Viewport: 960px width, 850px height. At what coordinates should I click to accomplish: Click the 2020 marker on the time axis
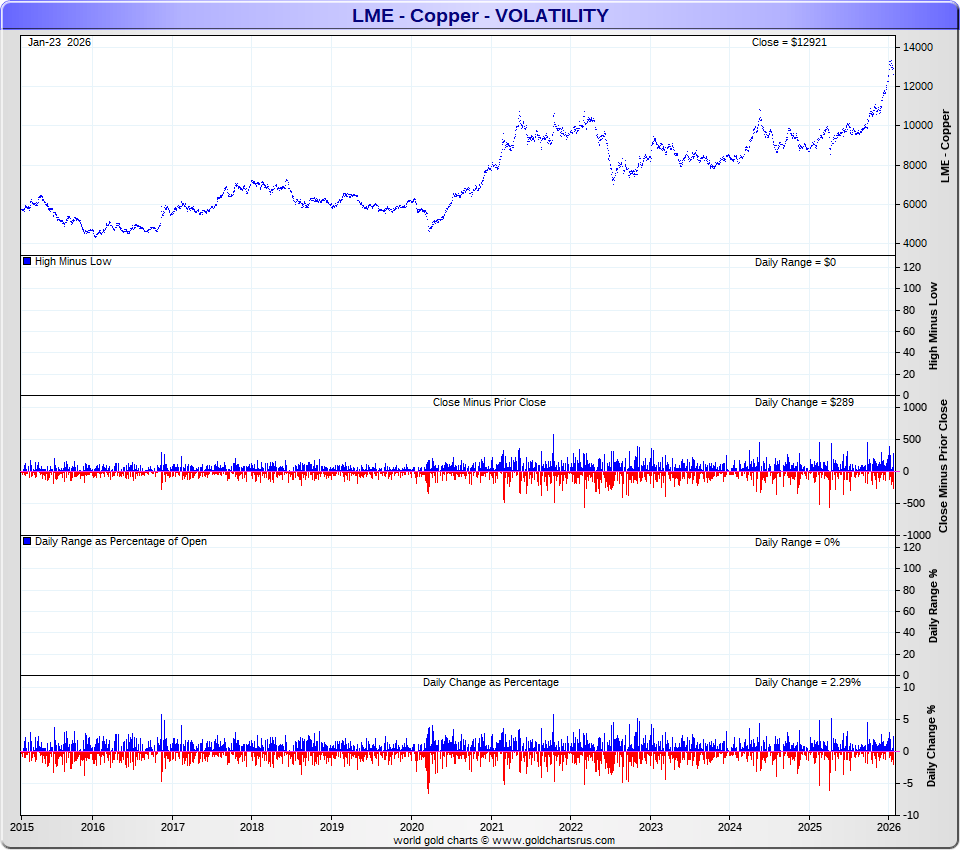(x=412, y=827)
